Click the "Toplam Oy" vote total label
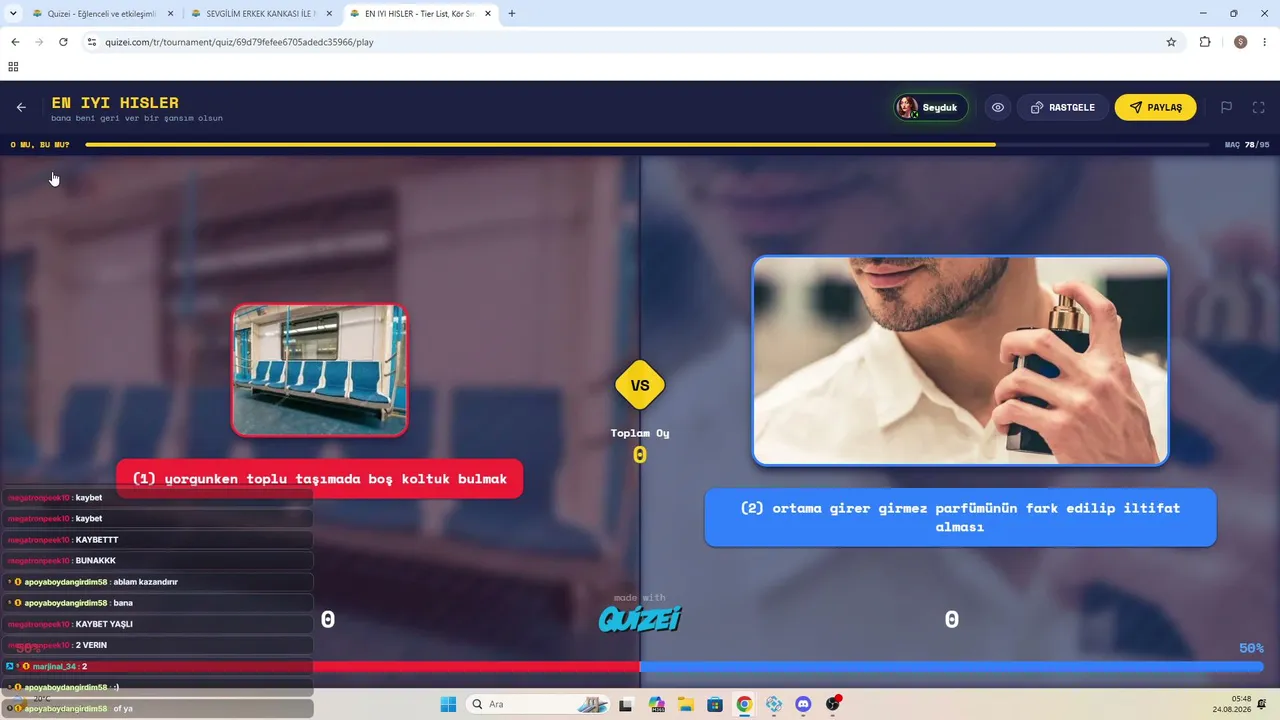The height and width of the screenshot is (720, 1280). click(640, 433)
